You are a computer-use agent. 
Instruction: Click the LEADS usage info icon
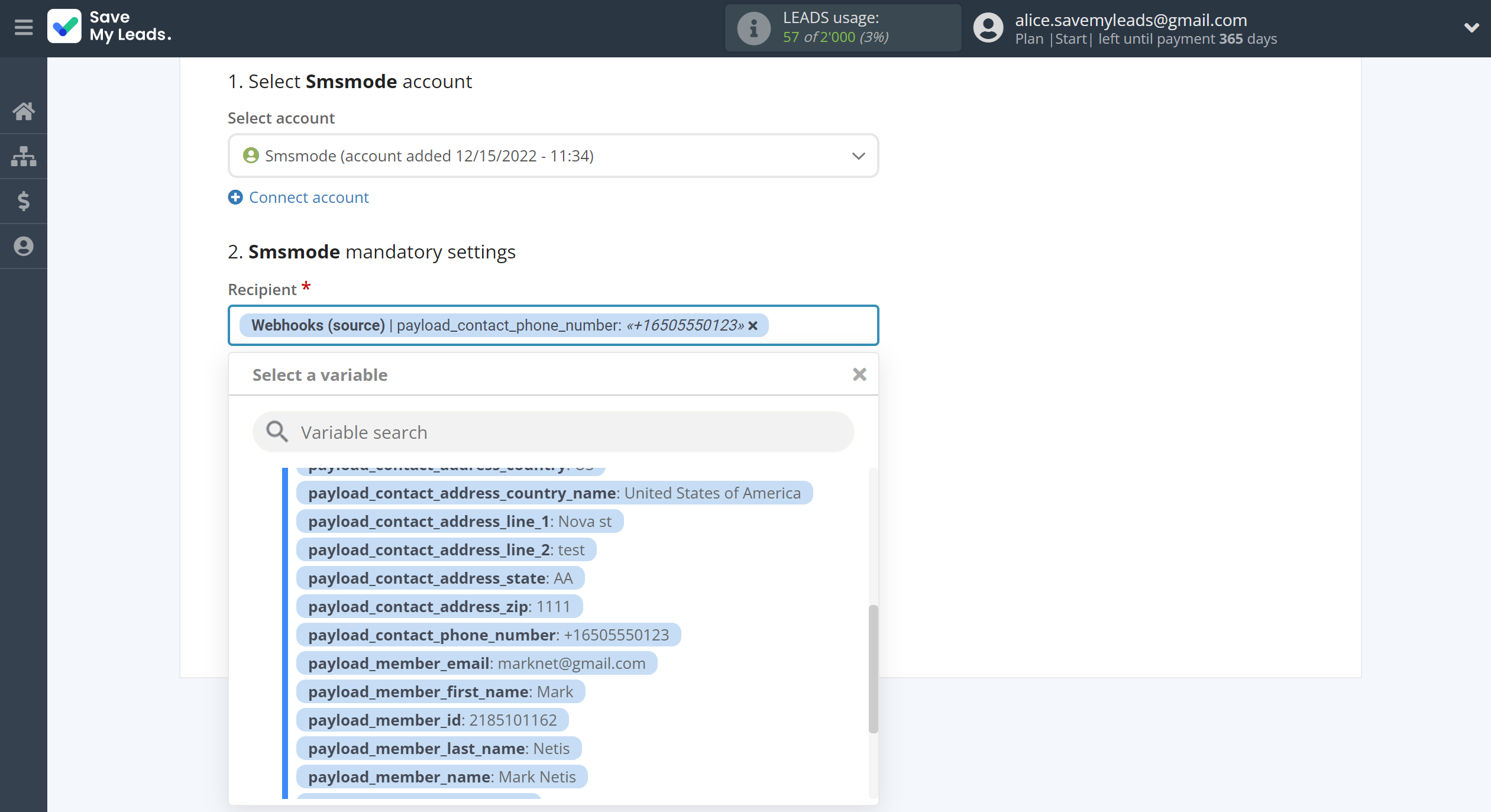click(753, 28)
